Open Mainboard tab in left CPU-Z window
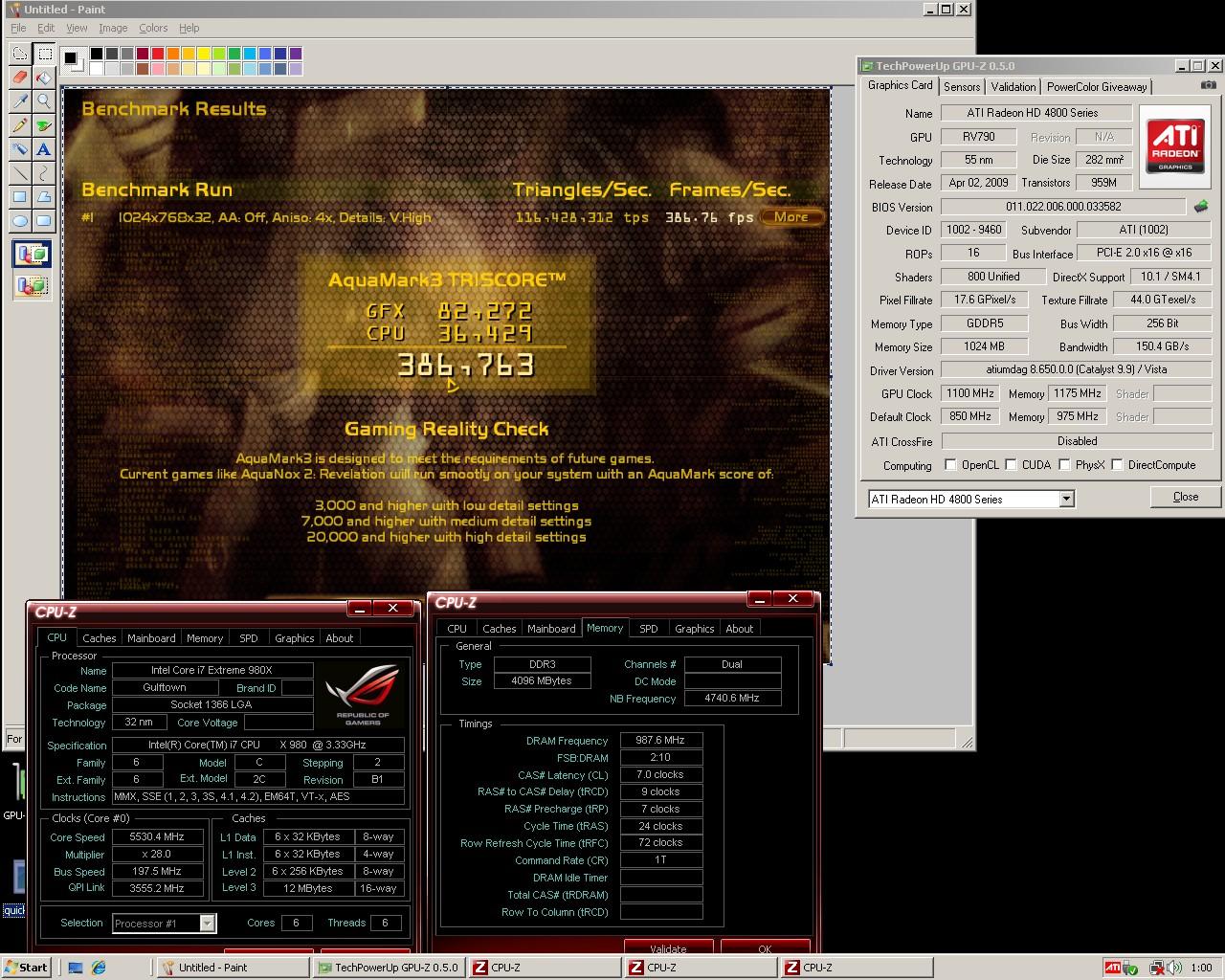This screenshot has height=980, width=1225. [x=151, y=638]
